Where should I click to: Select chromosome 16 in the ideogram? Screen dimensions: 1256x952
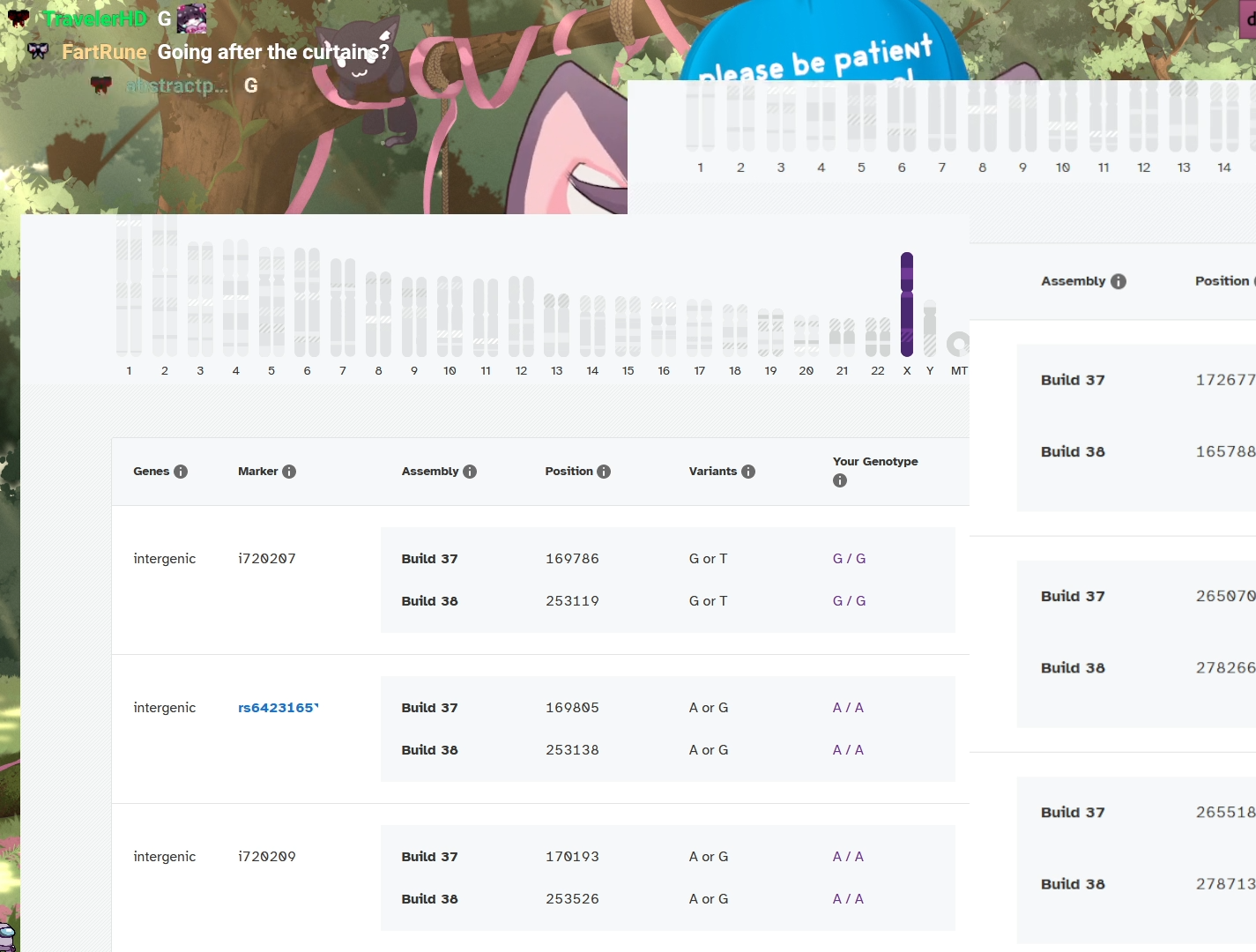[x=664, y=326]
